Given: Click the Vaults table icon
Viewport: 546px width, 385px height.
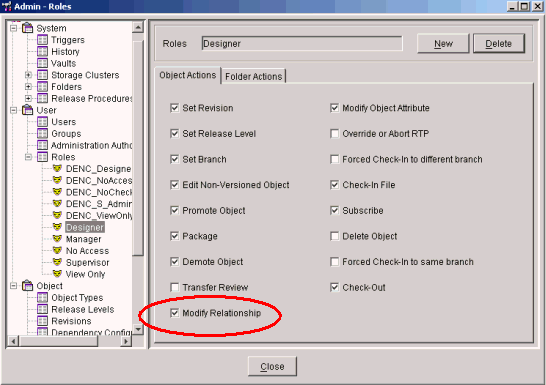Looking at the screenshot, I should tap(42, 63).
